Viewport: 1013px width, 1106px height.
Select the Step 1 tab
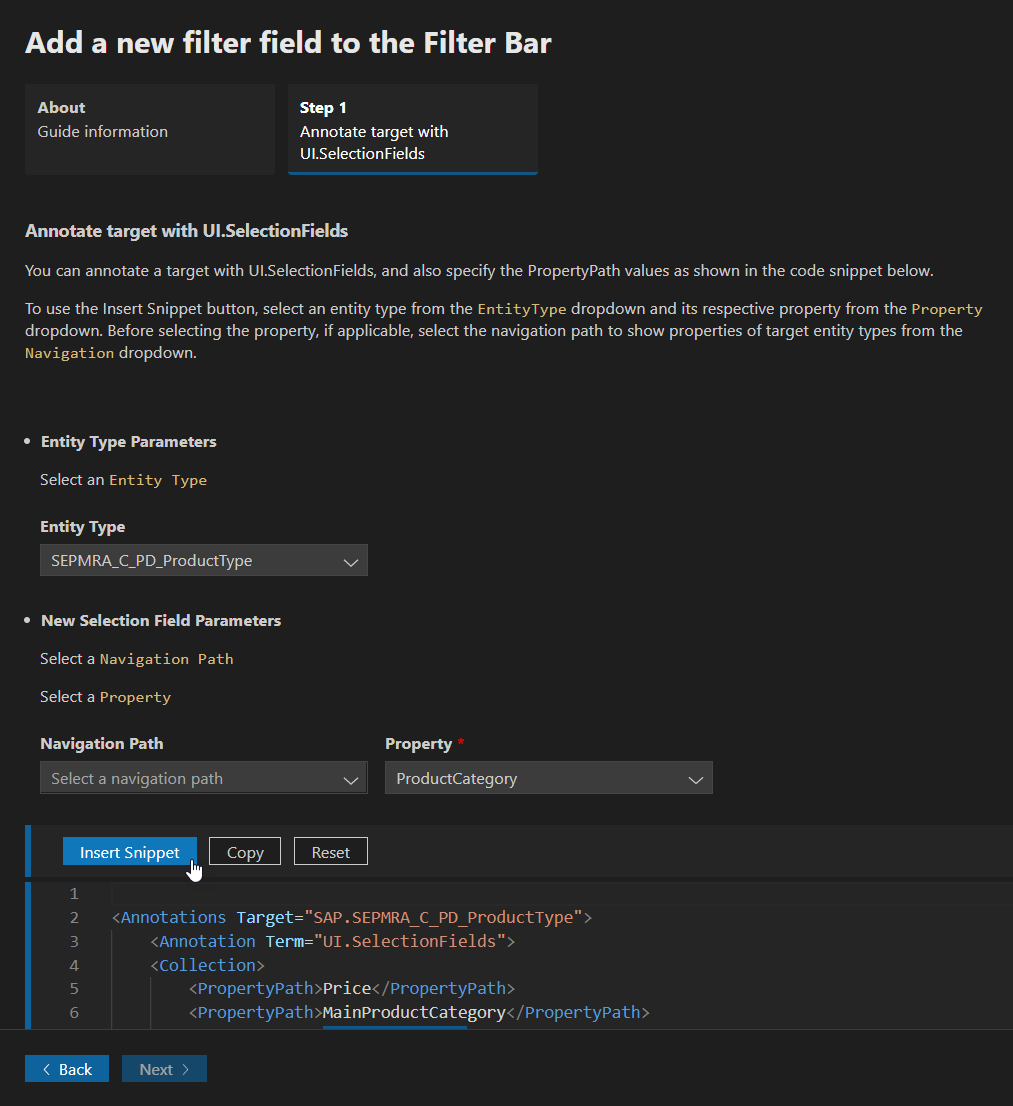coord(412,130)
